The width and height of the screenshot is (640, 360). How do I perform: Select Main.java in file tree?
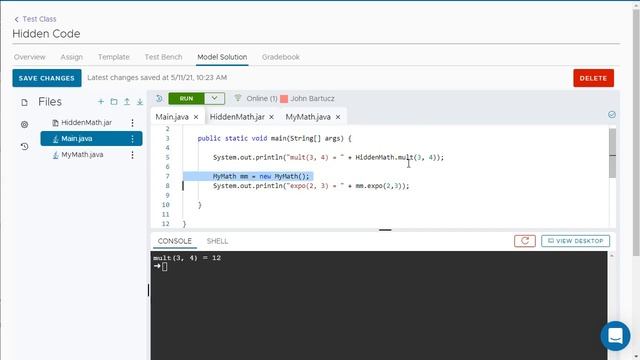[91, 138]
